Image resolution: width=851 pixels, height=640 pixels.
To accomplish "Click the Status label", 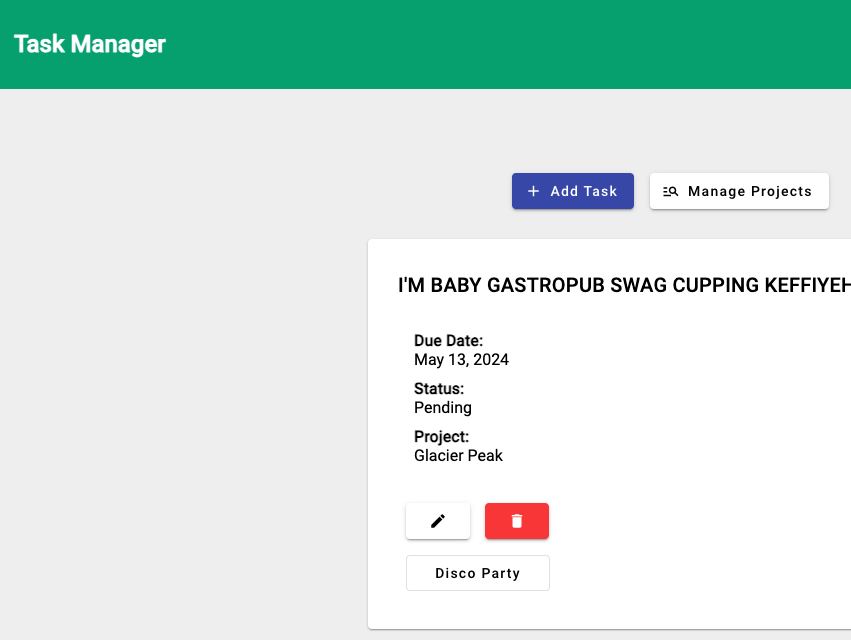I will (439, 389).
